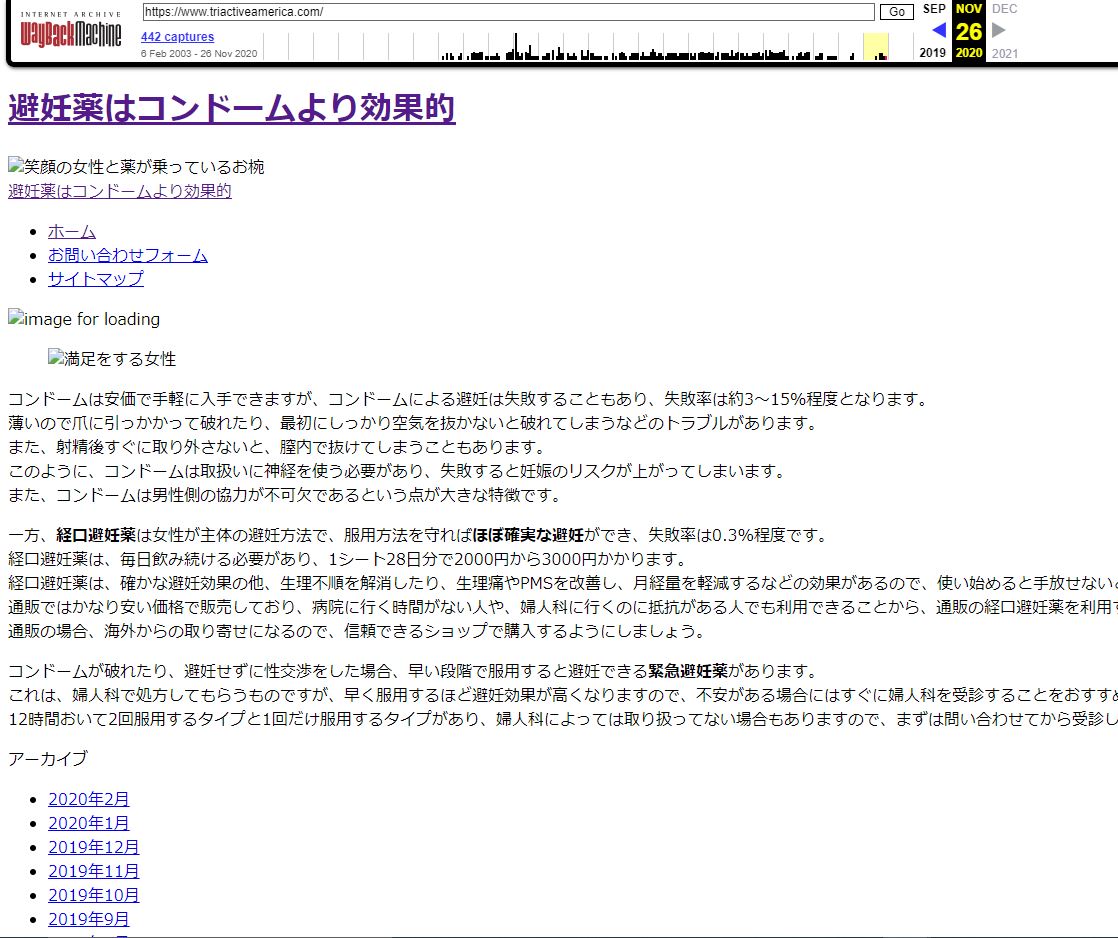Click the Wayback Machine logo
The height and width of the screenshot is (938, 1118).
[x=71, y=32]
